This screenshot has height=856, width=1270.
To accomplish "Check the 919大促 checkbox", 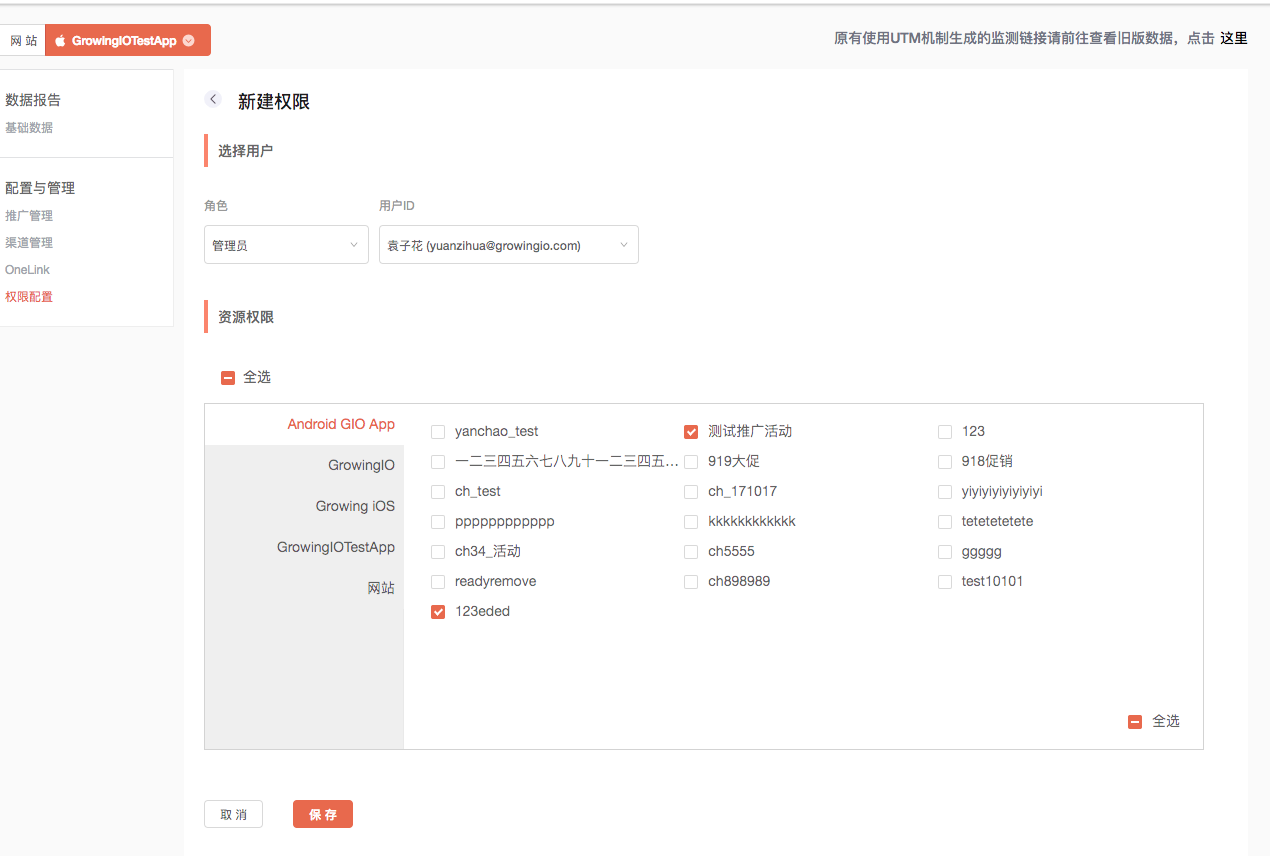I will pos(691,462).
